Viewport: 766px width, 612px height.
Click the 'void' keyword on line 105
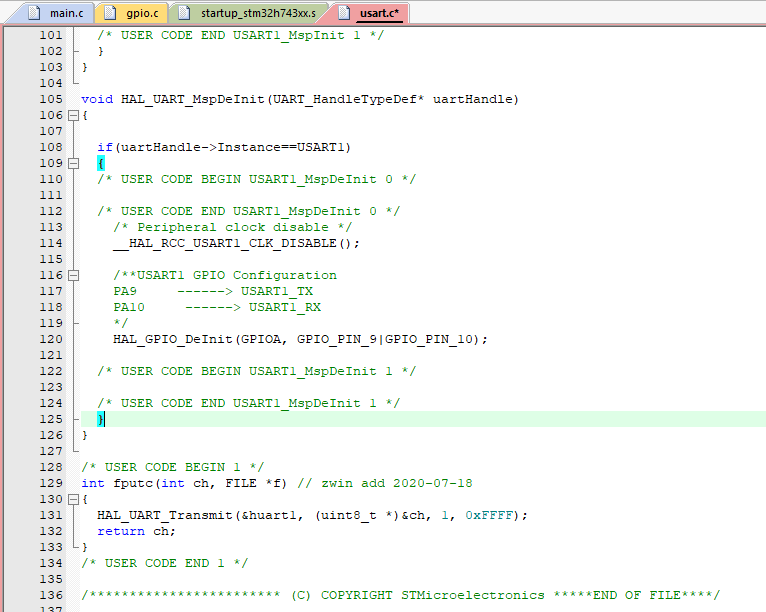point(97,99)
